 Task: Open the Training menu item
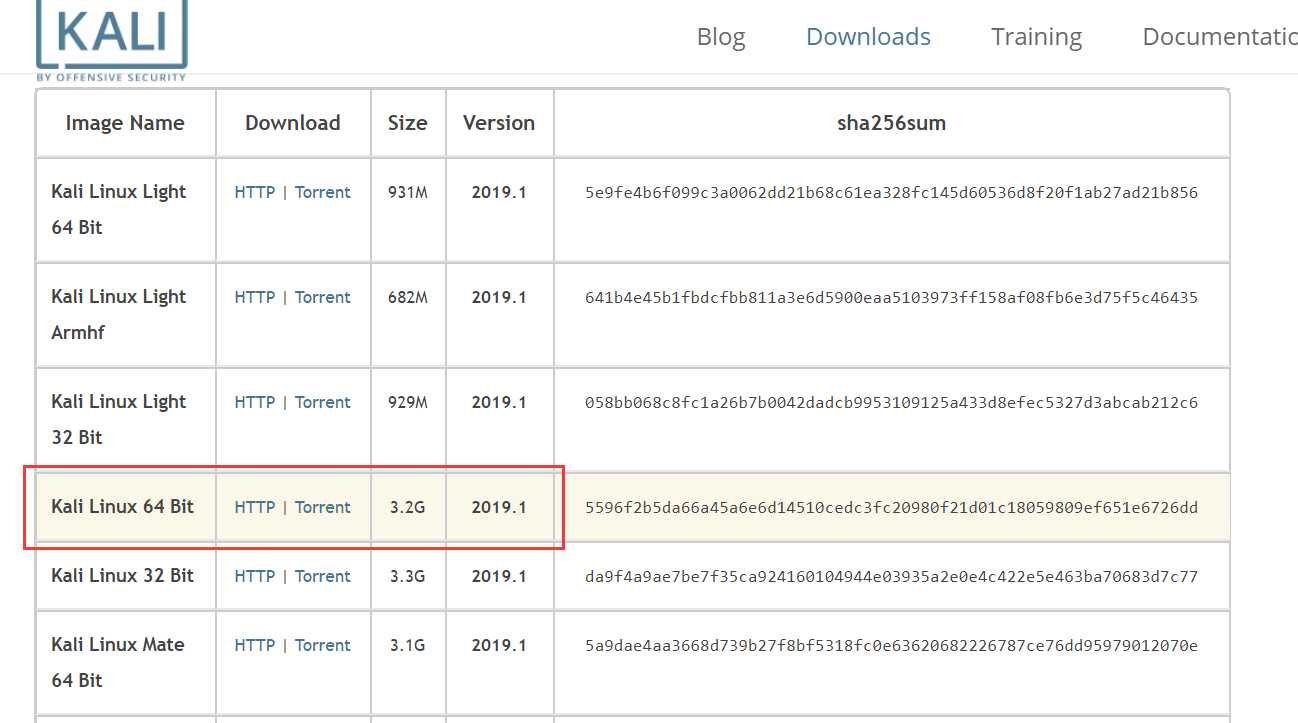click(1036, 37)
